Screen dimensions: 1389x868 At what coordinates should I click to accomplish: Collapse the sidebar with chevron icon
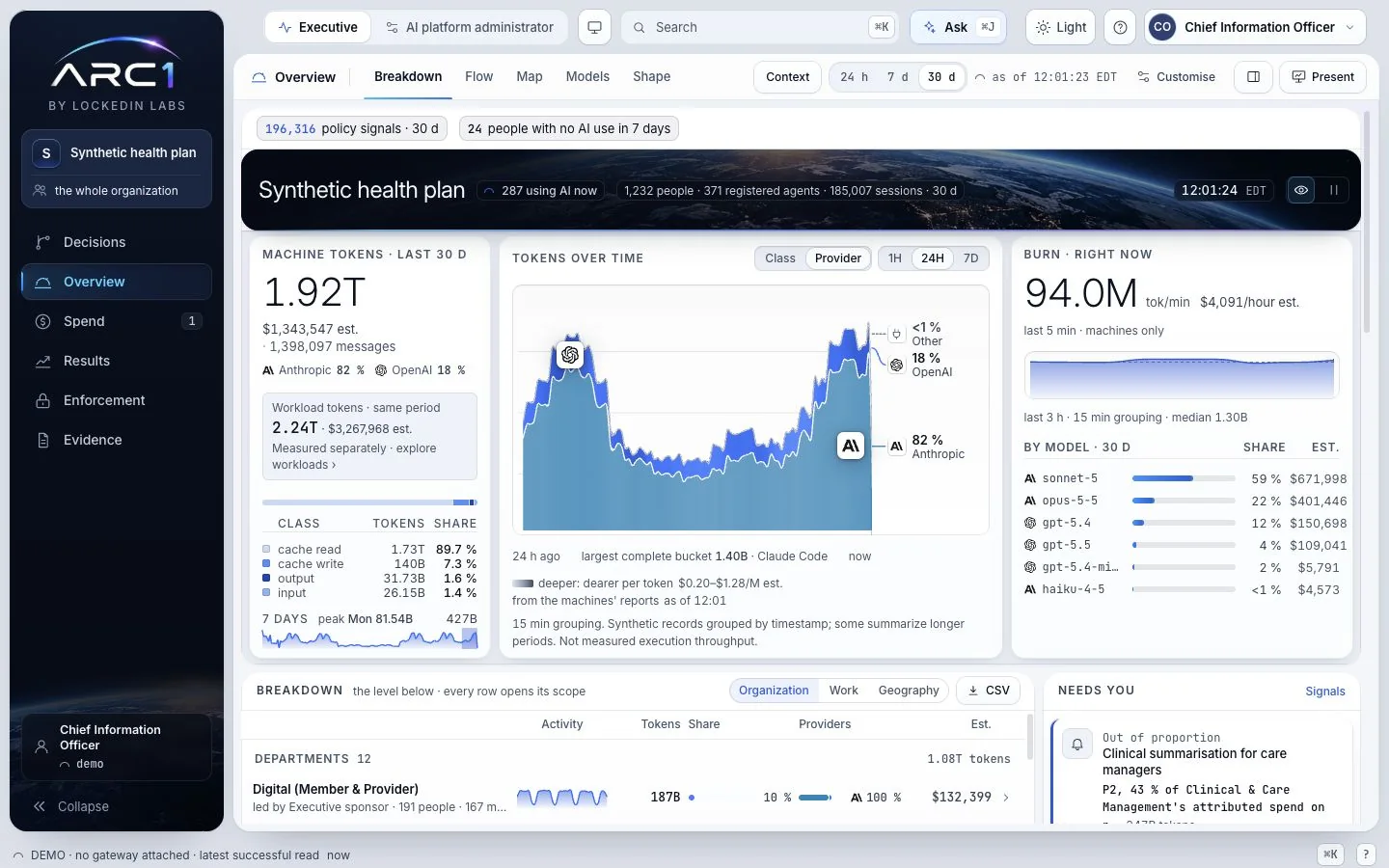coord(40,806)
